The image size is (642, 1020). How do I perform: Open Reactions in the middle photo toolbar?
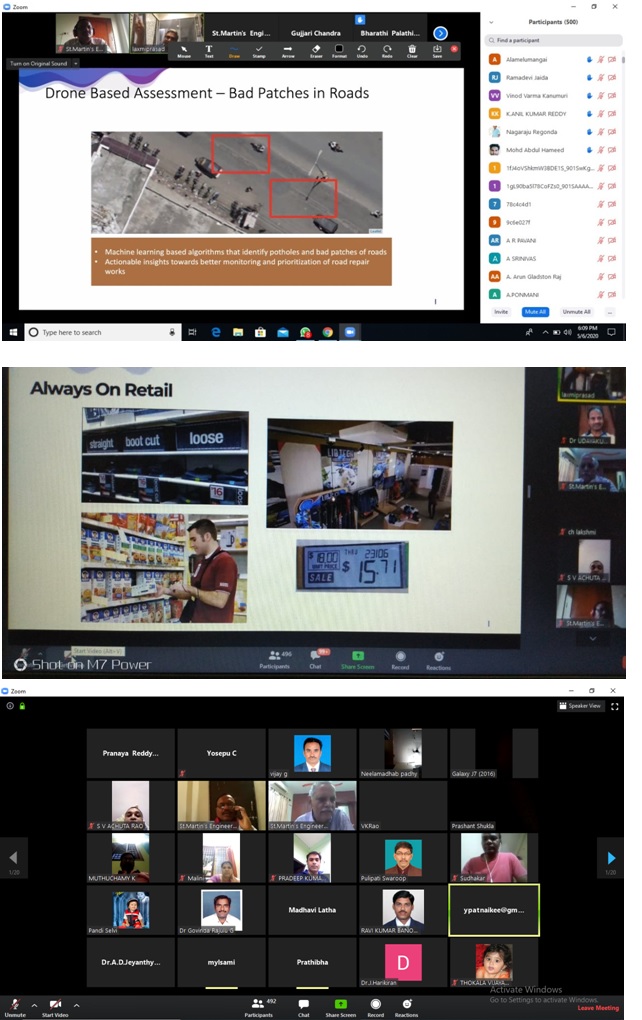point(438,660)
